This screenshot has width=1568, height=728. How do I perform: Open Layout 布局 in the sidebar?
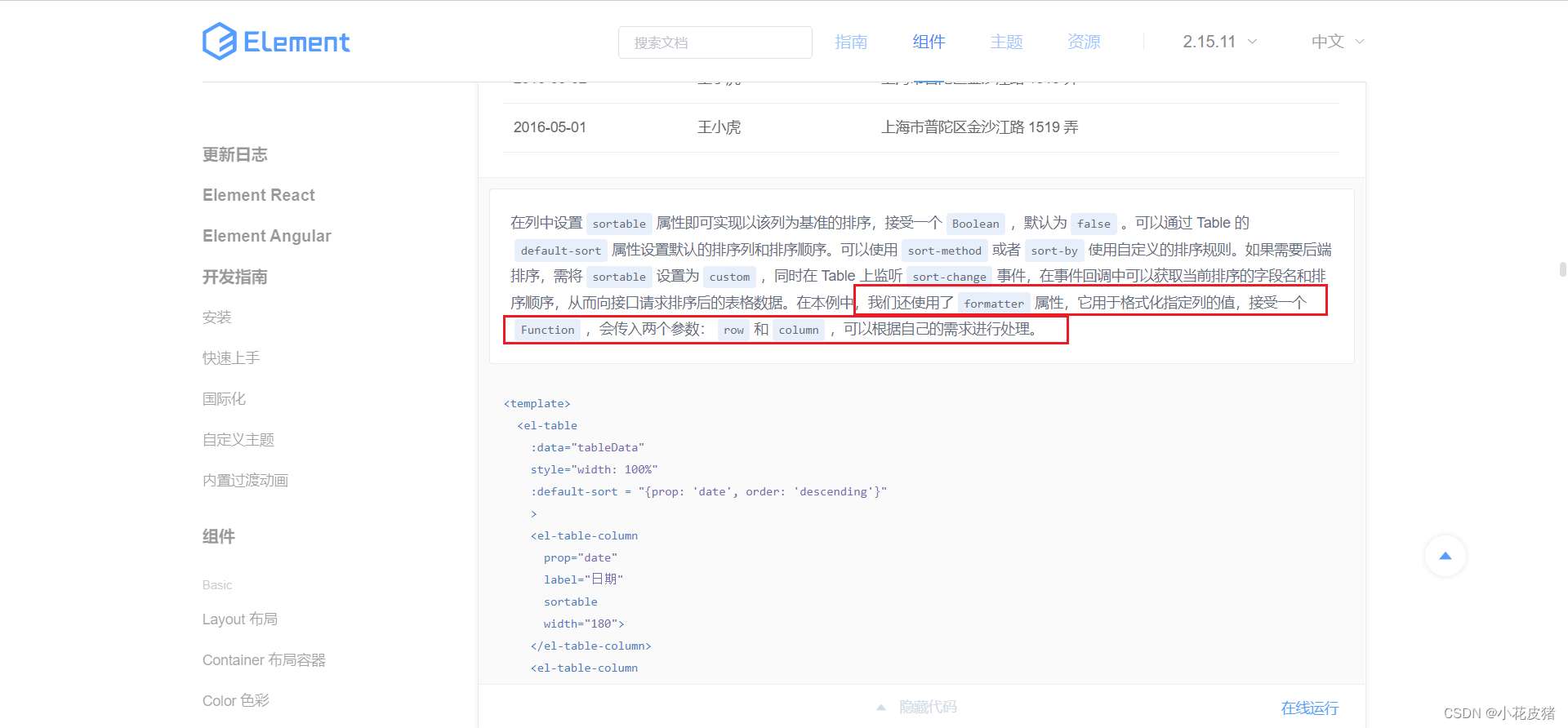pos(240,619)
